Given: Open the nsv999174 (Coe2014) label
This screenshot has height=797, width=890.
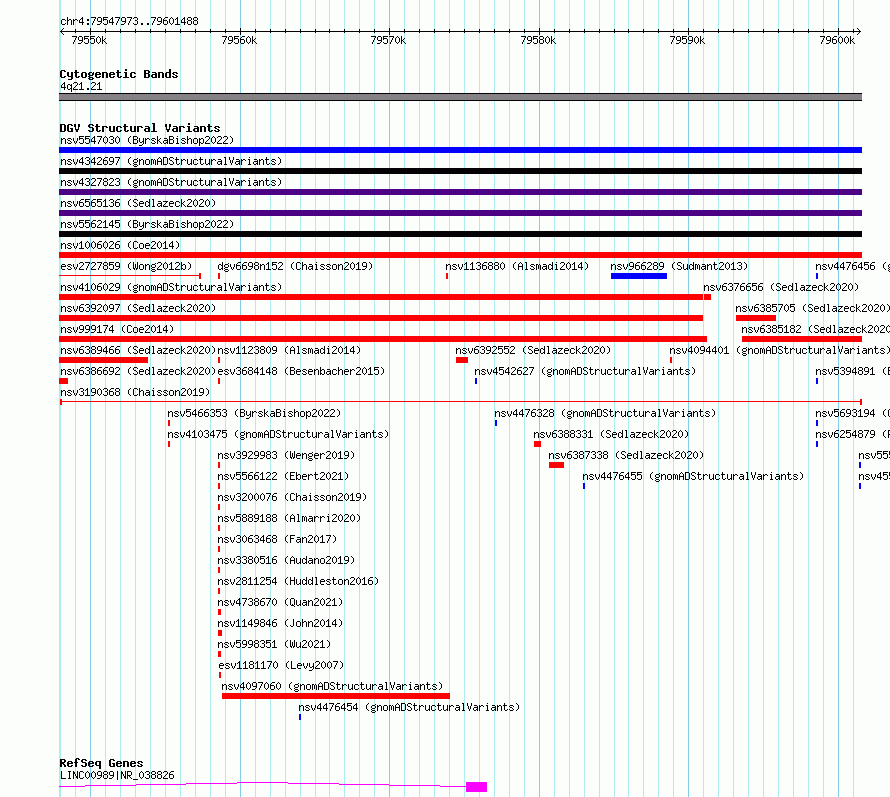Looking at the screenshot, I should (x=117, y=329).
